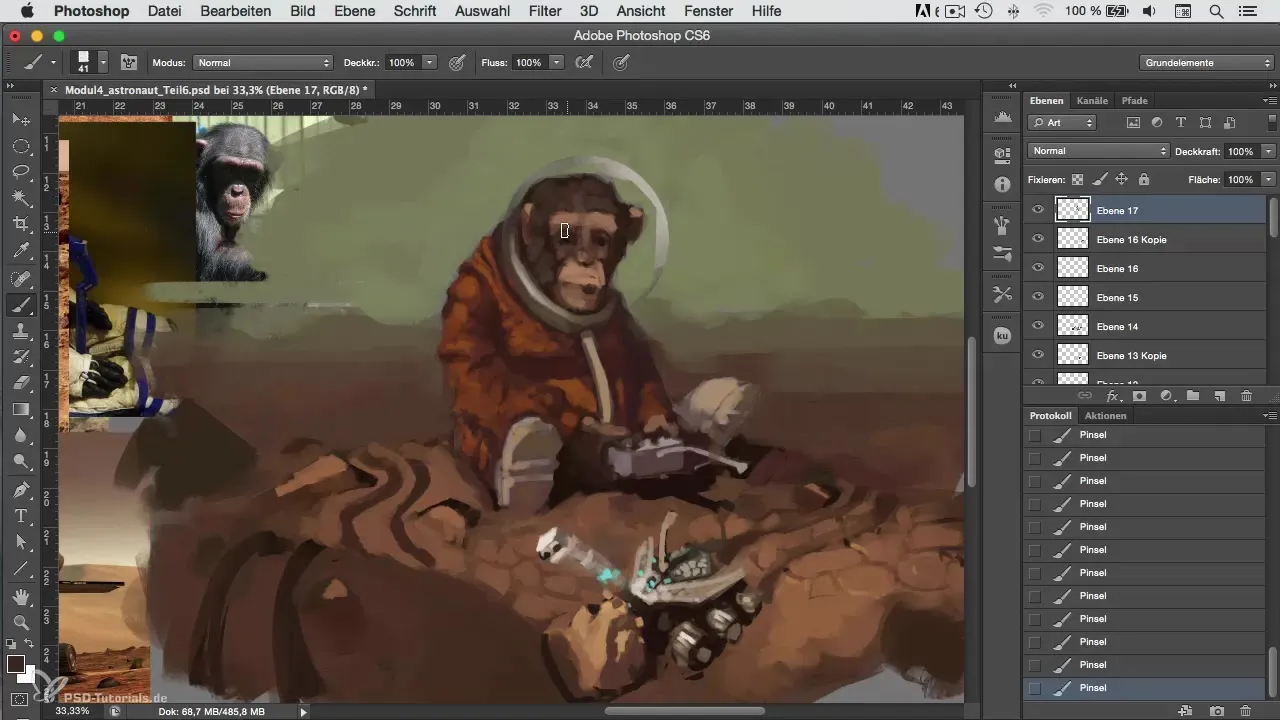Select the Dodge tool
The width and height of the screenshot is (1280, 720).
point(20,462)
